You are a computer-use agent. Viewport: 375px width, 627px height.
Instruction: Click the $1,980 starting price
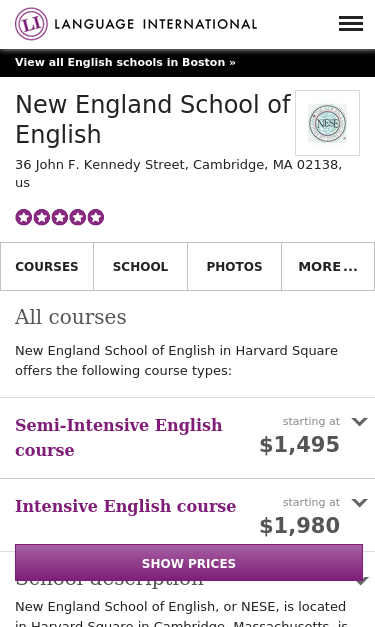299,525
